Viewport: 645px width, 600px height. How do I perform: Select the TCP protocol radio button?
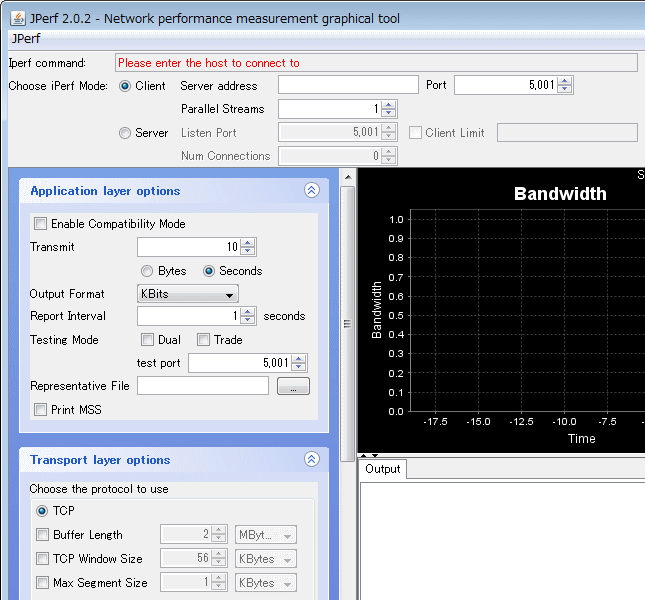coord(42,511)
